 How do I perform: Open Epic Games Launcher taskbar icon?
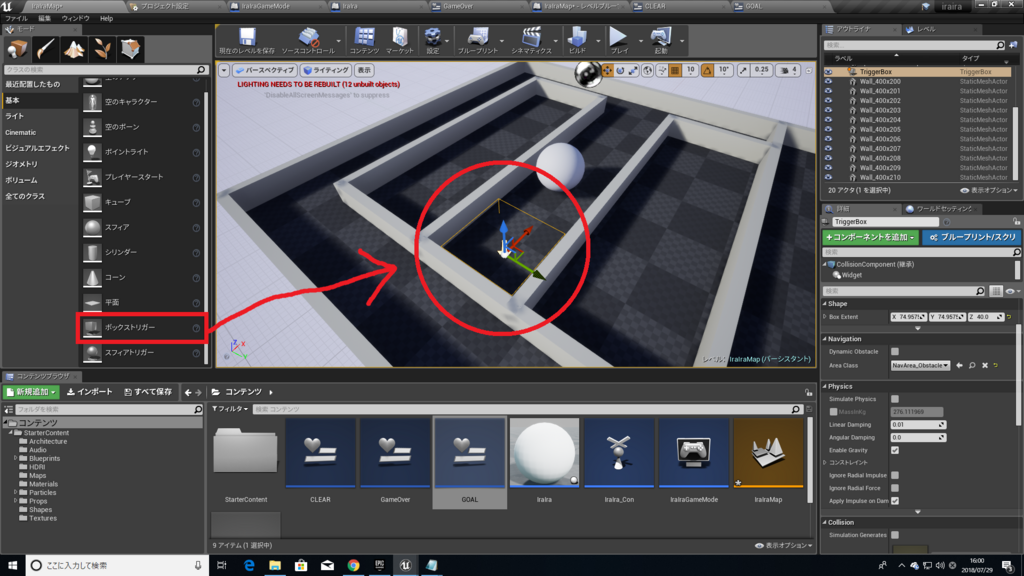pos(379,565)
